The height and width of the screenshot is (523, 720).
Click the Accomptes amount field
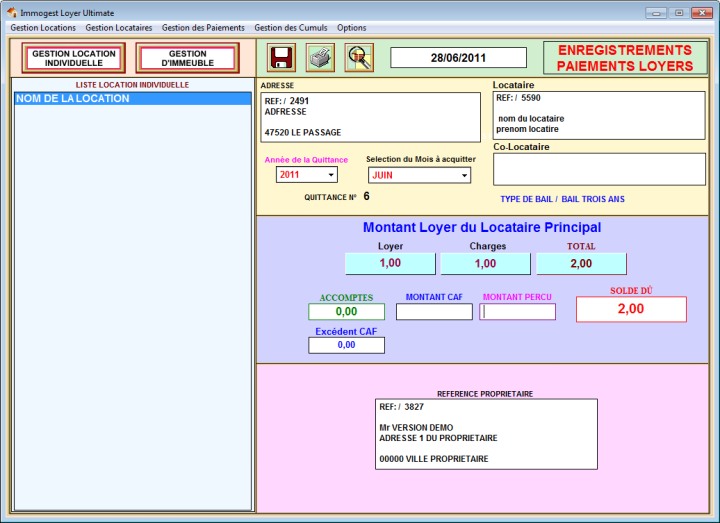(x=346, y=312)
